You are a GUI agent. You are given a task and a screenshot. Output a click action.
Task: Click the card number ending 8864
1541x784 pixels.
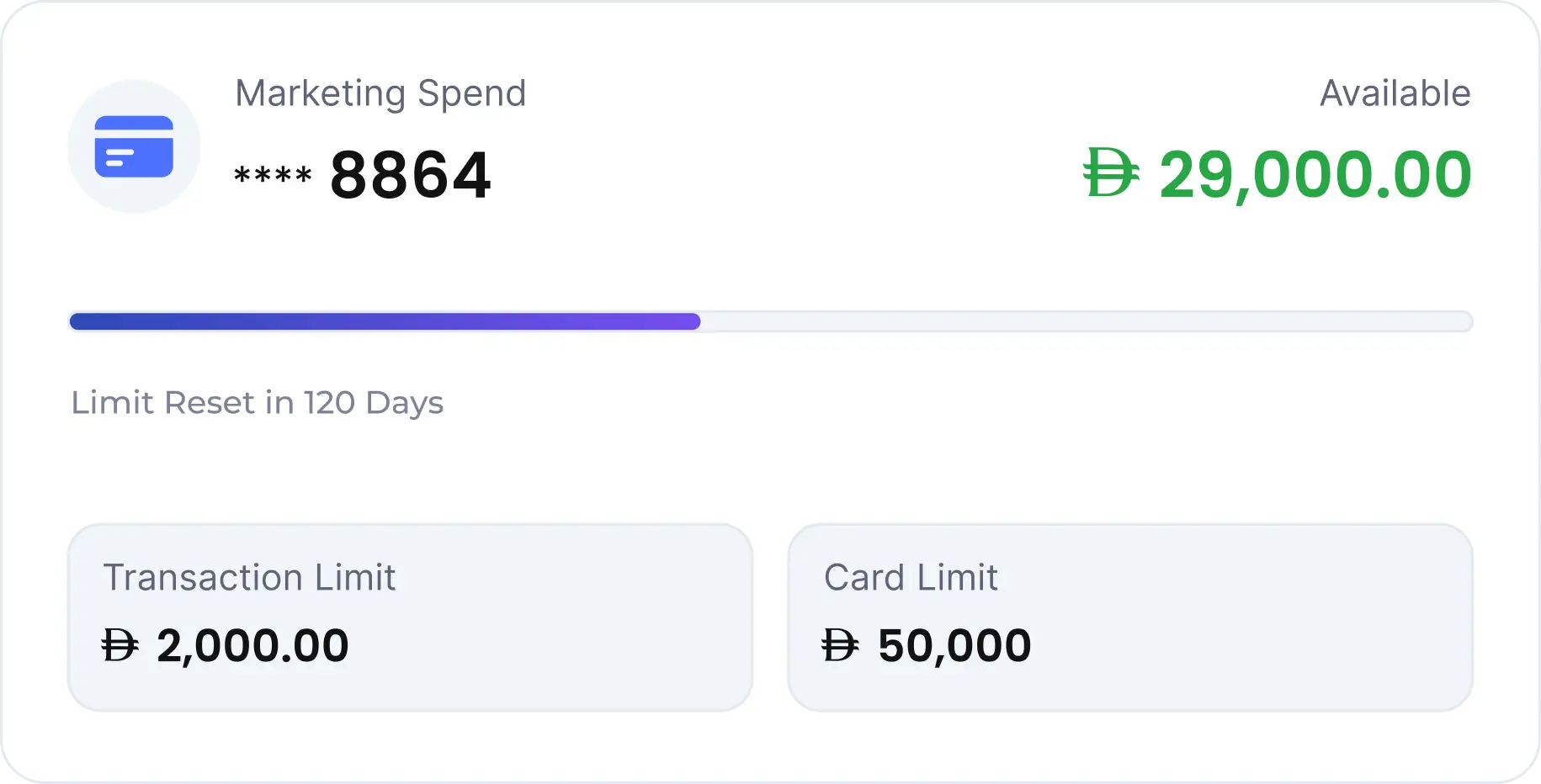click(410, 175)
